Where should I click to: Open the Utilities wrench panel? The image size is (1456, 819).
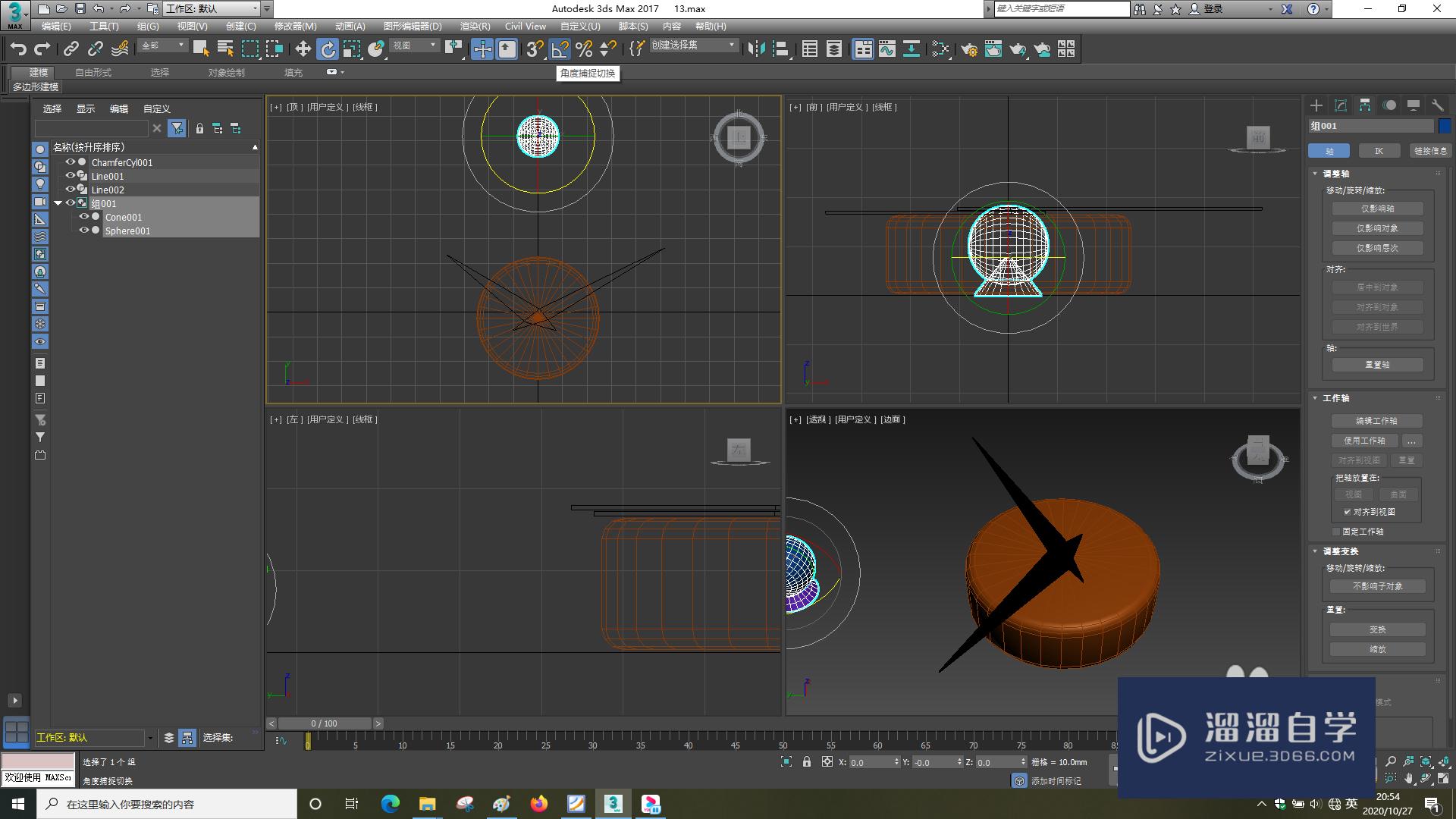click(1437, 105)
